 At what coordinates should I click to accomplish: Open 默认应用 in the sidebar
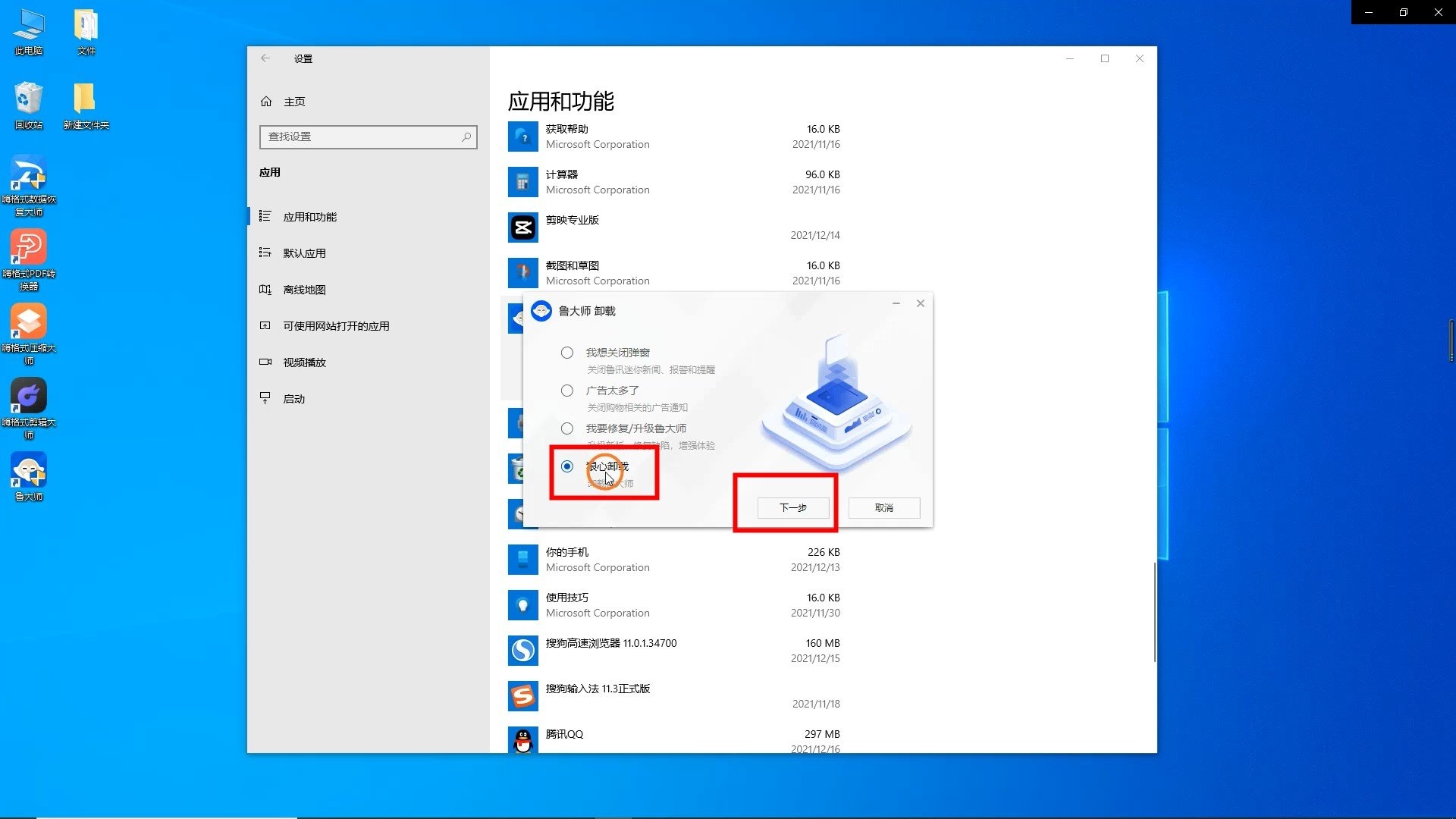click(x=368, y=253)
